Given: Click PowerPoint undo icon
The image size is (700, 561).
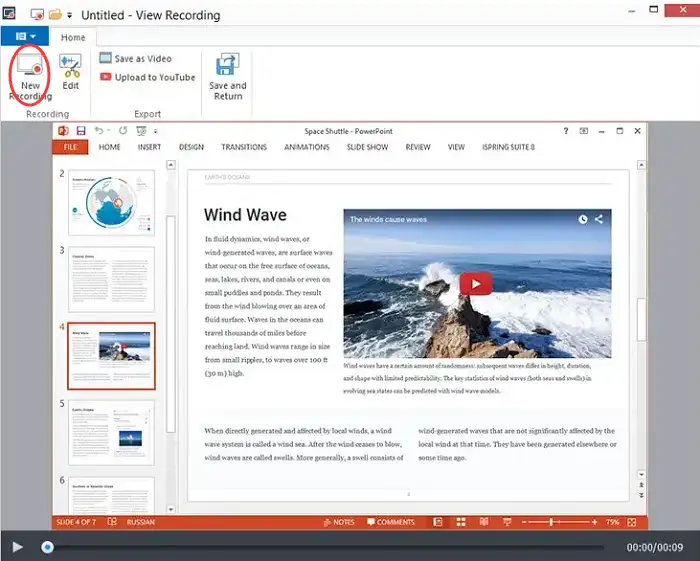Looking at the screenshot, I should point(99,131).
